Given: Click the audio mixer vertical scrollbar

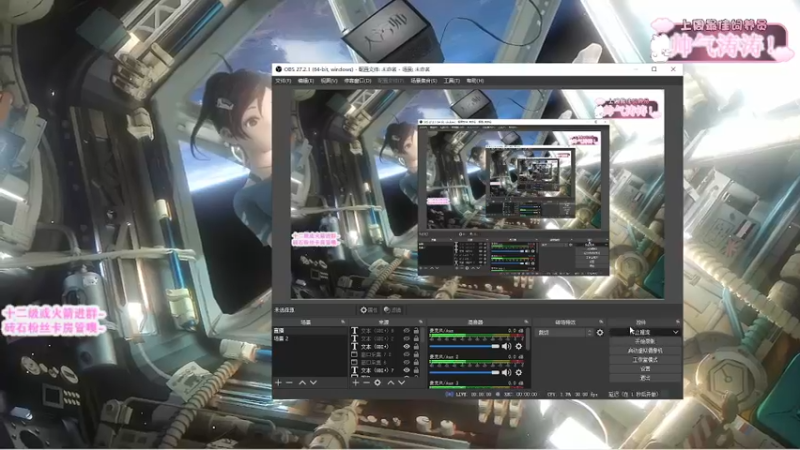Looking at the screenshot, I should pyautogui.click(x=528, y=339).
